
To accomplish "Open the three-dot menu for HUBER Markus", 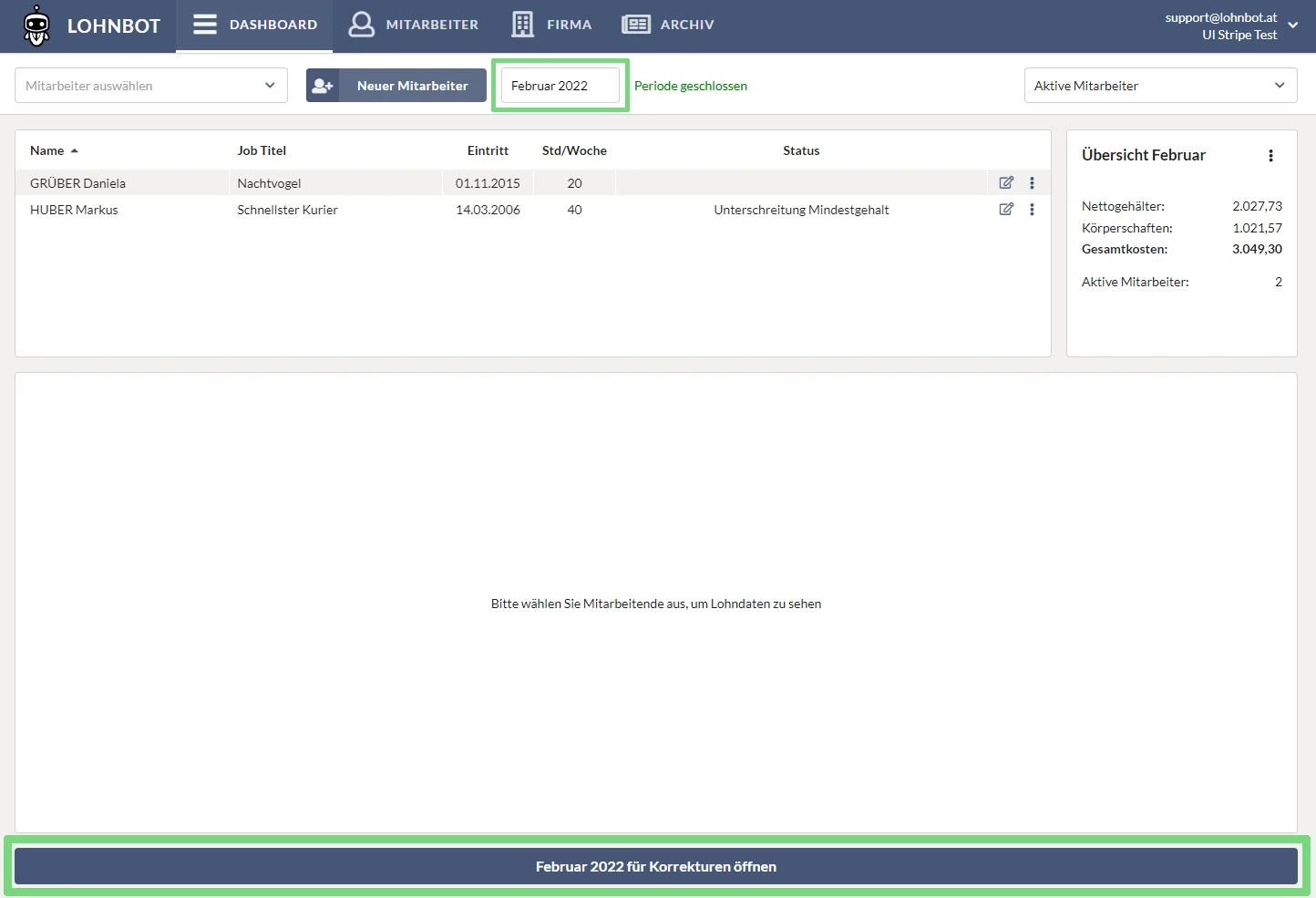I will tap(1032, 209).
